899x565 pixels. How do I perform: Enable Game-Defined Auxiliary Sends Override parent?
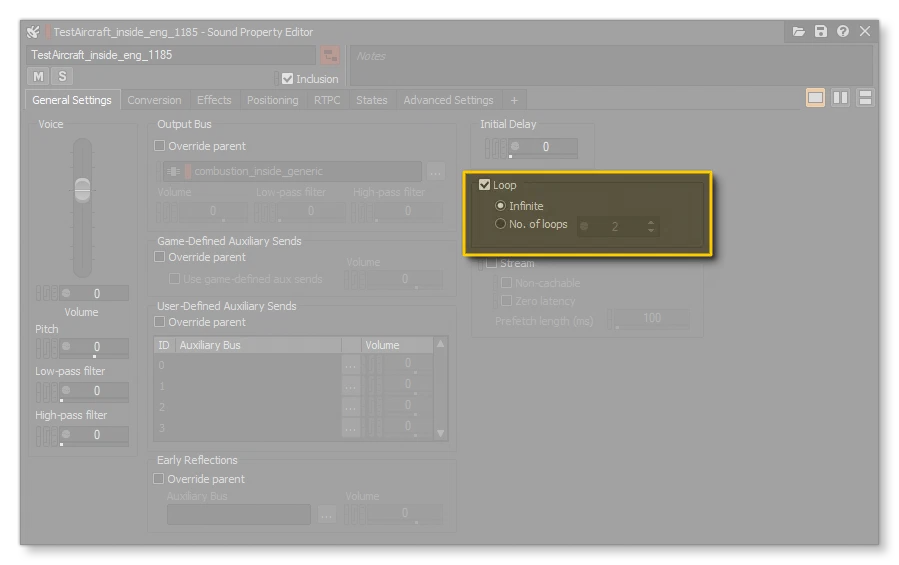point(159,257)
